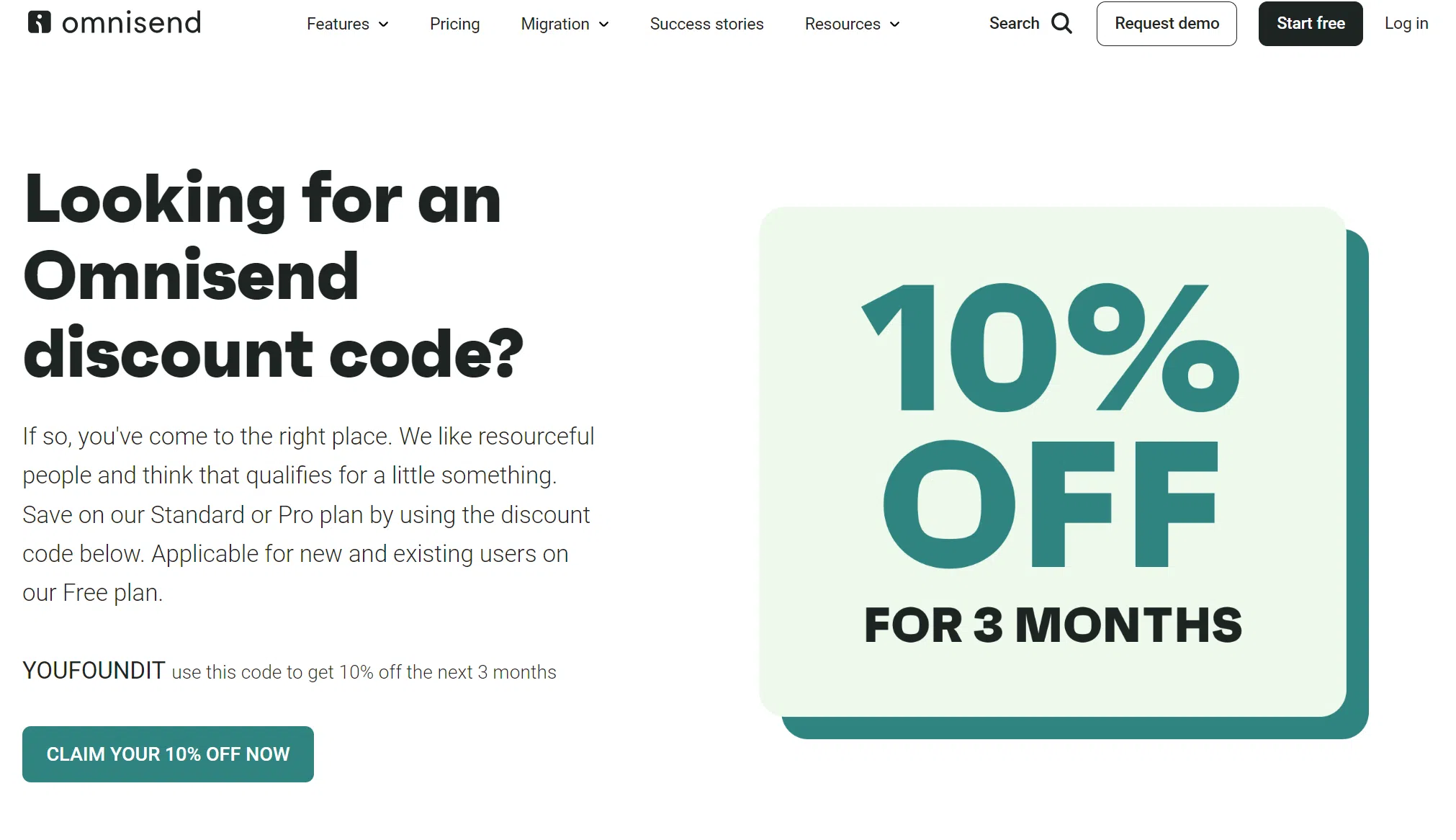1456x840 pixels.
Task: Click the Search text label
Action: [1014, 24]
